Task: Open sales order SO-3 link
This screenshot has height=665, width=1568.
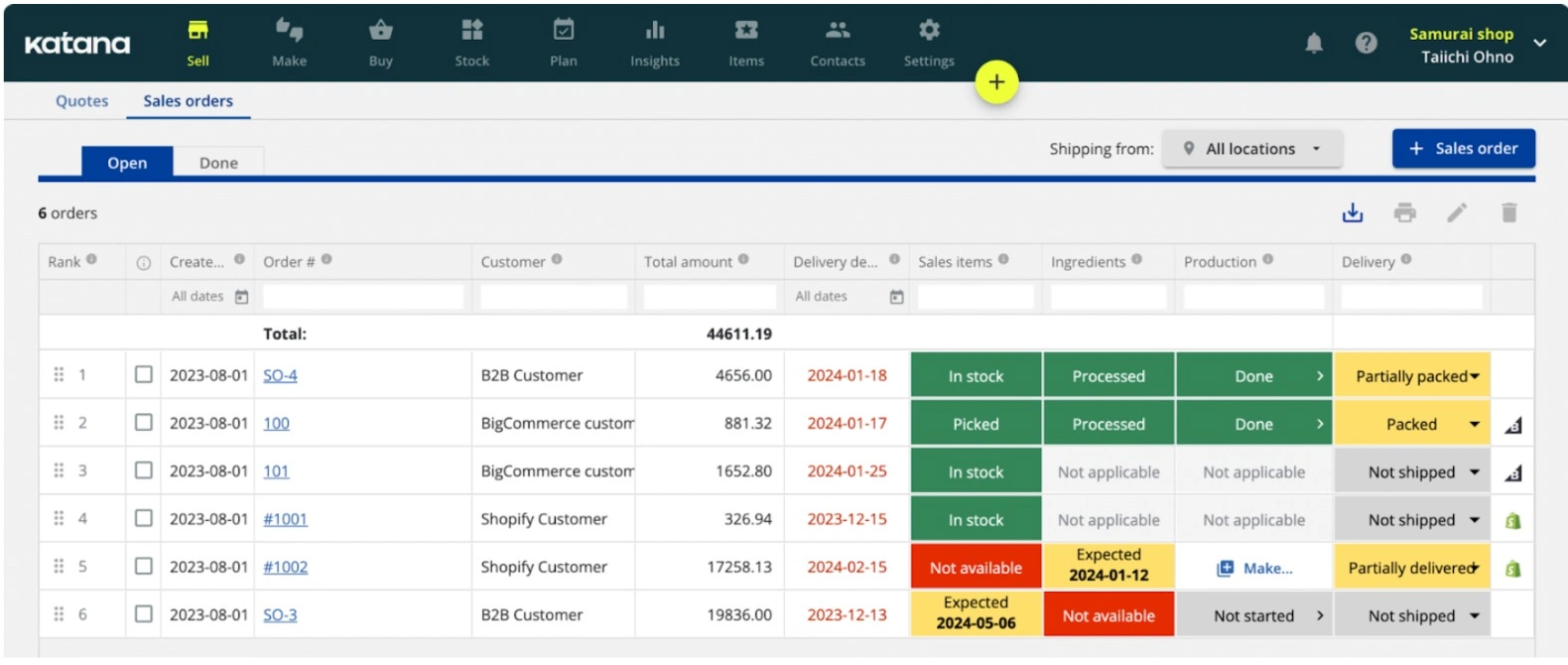Action: [x=280, y=614]
